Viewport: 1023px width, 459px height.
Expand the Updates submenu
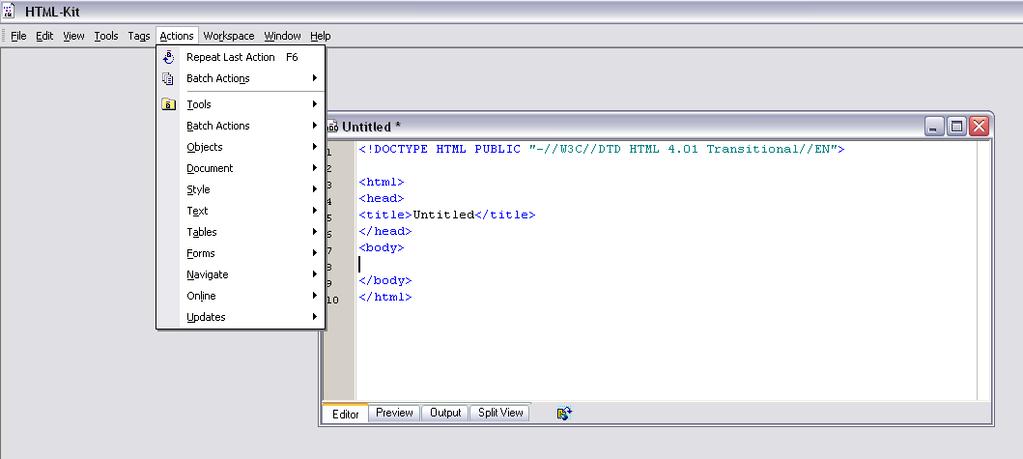click(x=241, y=318)
